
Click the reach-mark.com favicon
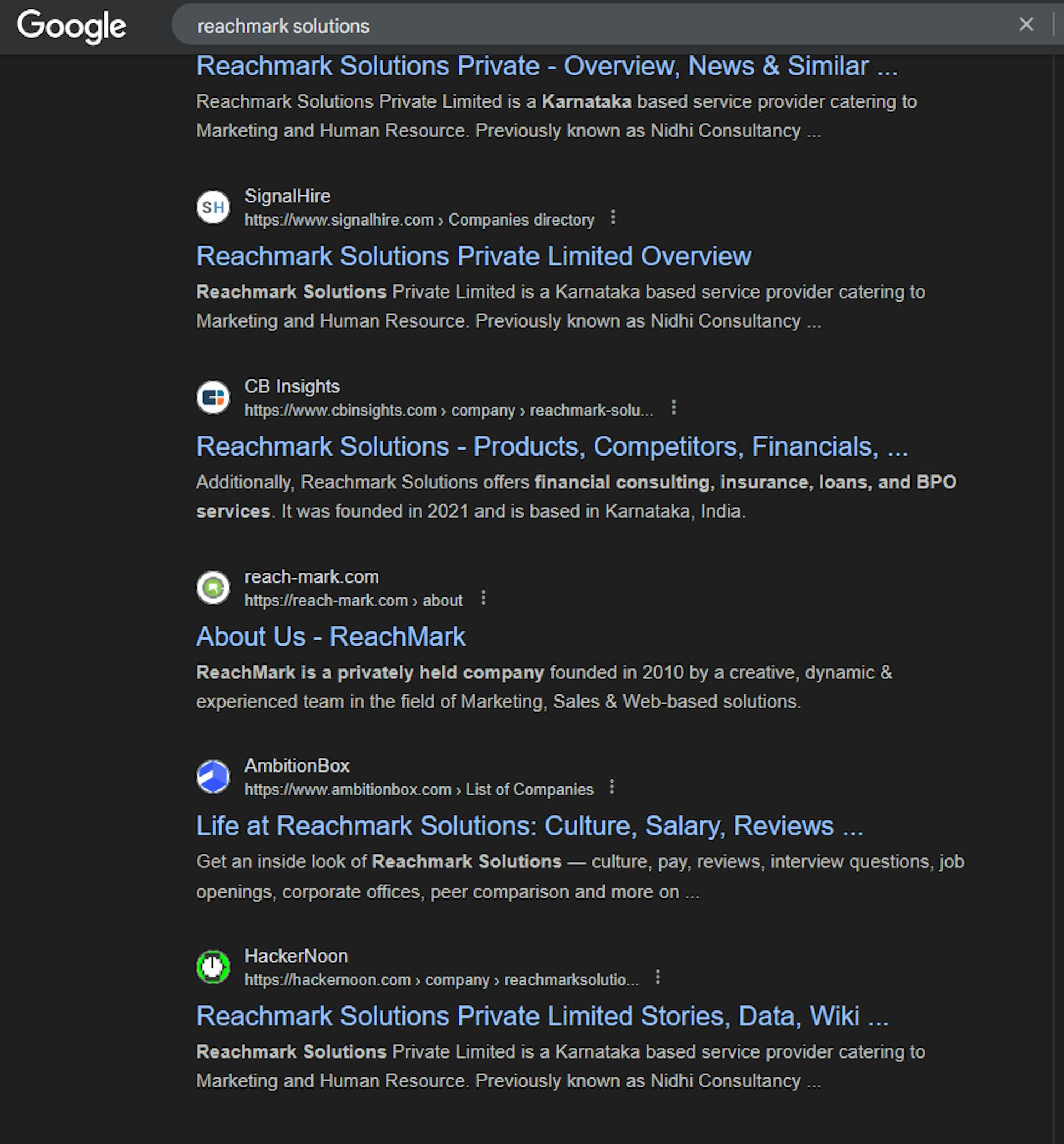point(213,588)
